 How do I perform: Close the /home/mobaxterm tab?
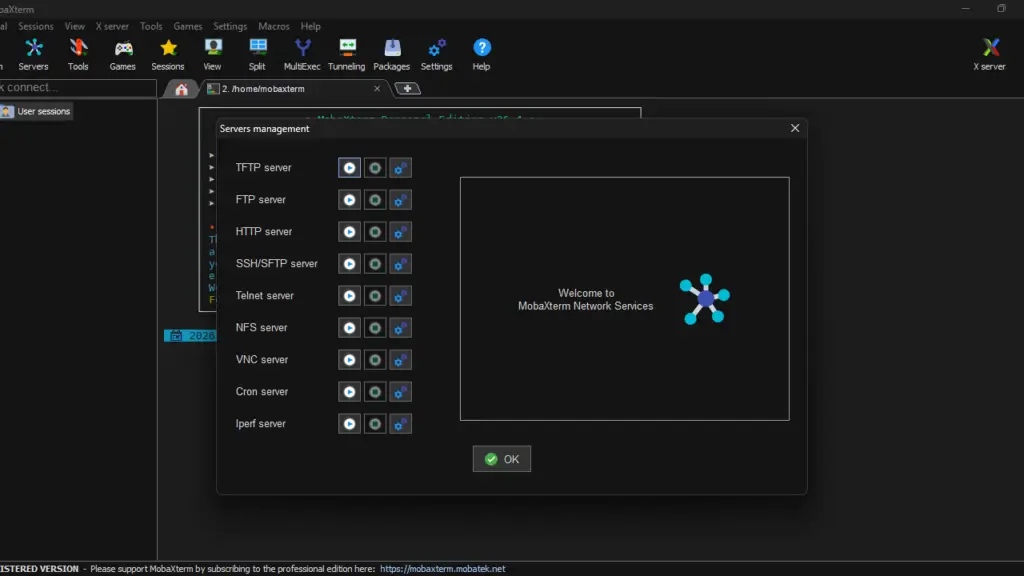pyautogui.click(x=377, y=89)
